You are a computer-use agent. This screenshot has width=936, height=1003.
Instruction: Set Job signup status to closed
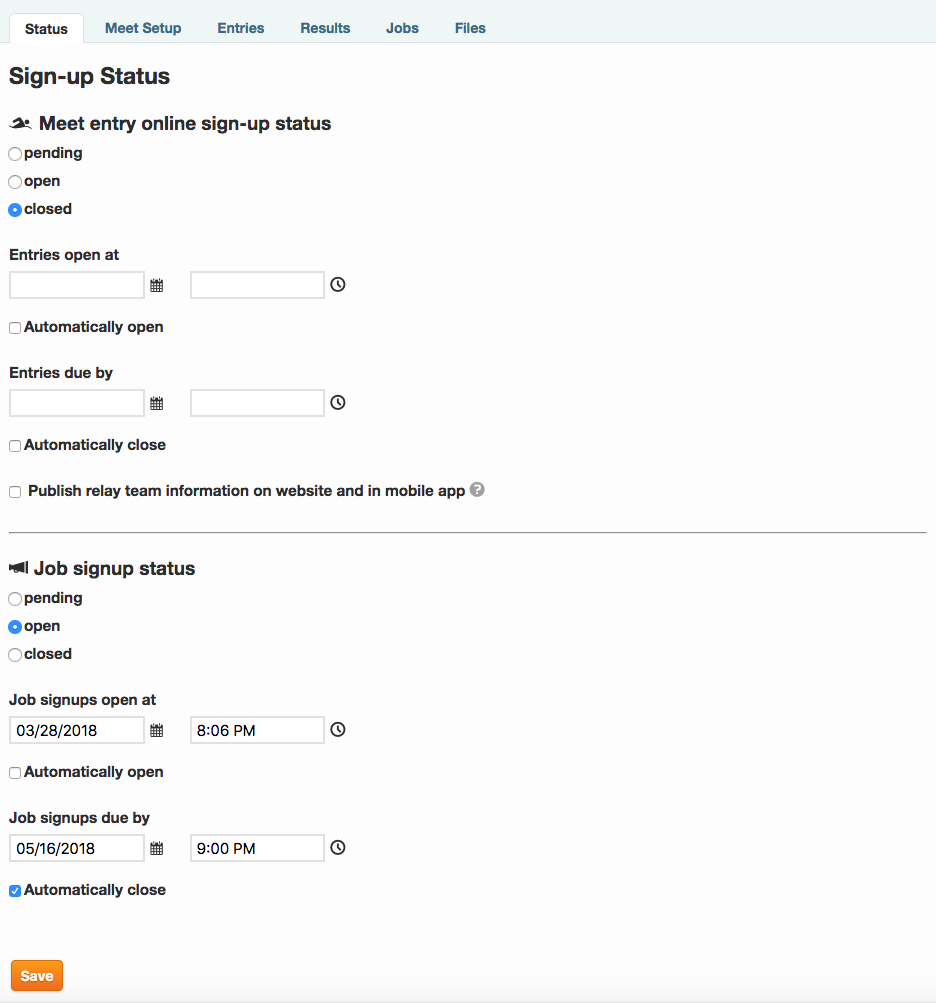coord(15,655)
